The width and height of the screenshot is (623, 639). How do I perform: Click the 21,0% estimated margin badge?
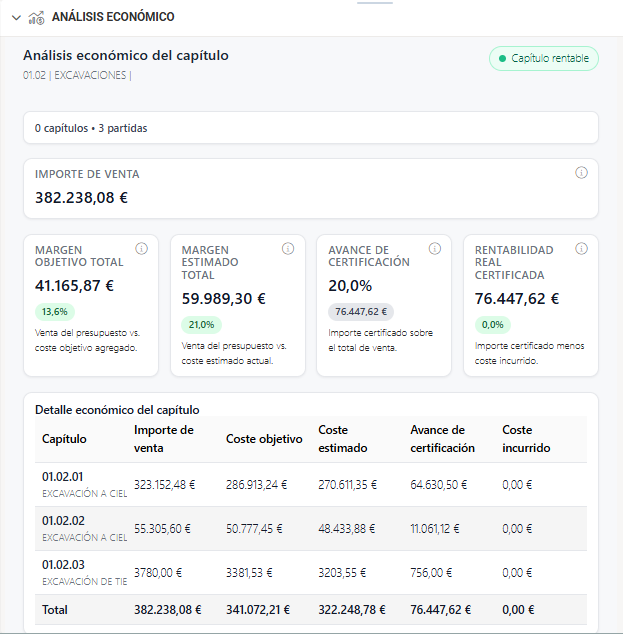coord(202,324)
